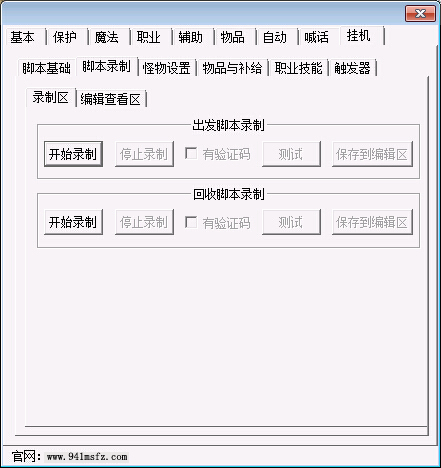Click 保存到编辑区 in the 回收脚本录制 group

[x=372, y=222]
